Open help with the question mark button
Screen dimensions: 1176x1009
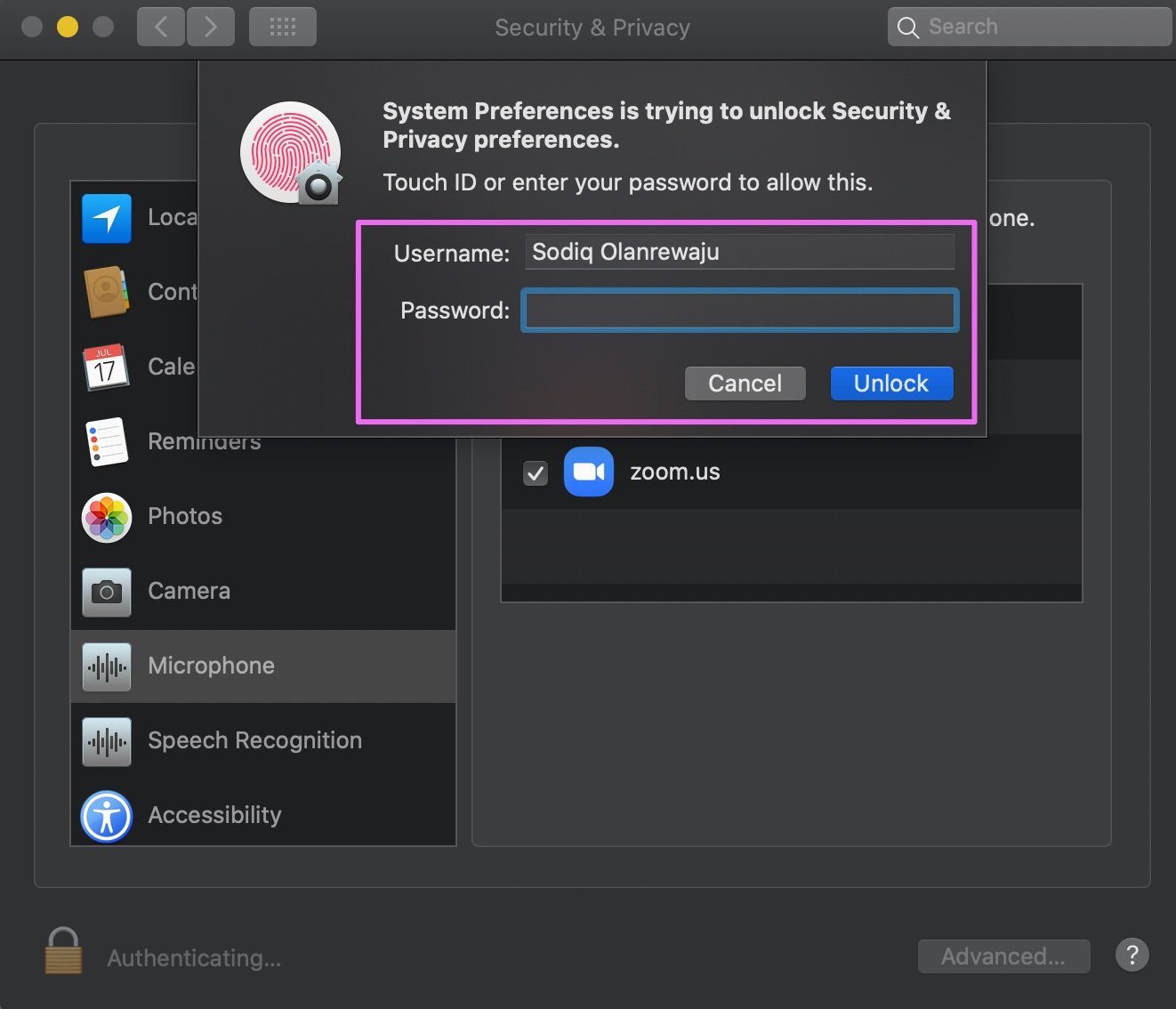[x=1132, y=956]
